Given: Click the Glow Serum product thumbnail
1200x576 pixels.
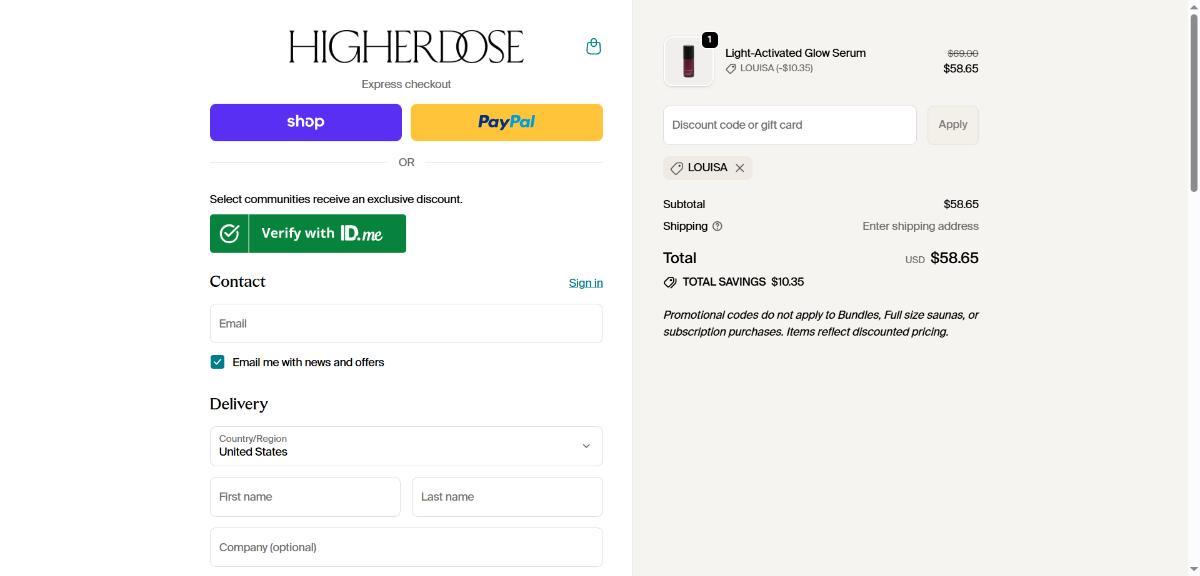Looking at the screenshot, I should (688, 61).
